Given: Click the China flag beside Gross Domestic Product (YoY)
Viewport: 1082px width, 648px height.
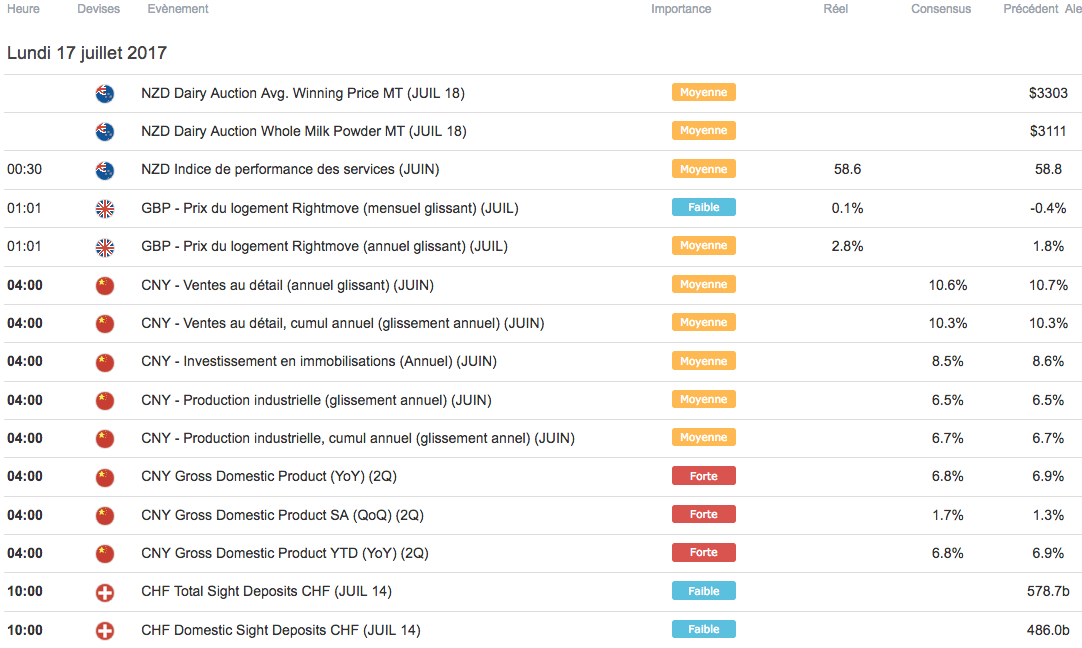Looking at the screenshot, I should pyautogui.click(x=104, y=477).
